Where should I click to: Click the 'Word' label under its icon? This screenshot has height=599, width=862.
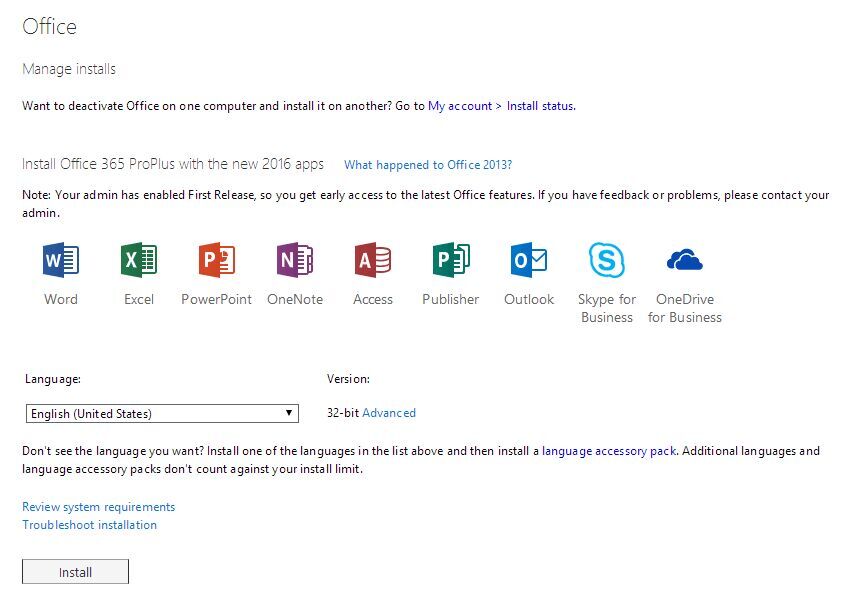coord(61,300)
